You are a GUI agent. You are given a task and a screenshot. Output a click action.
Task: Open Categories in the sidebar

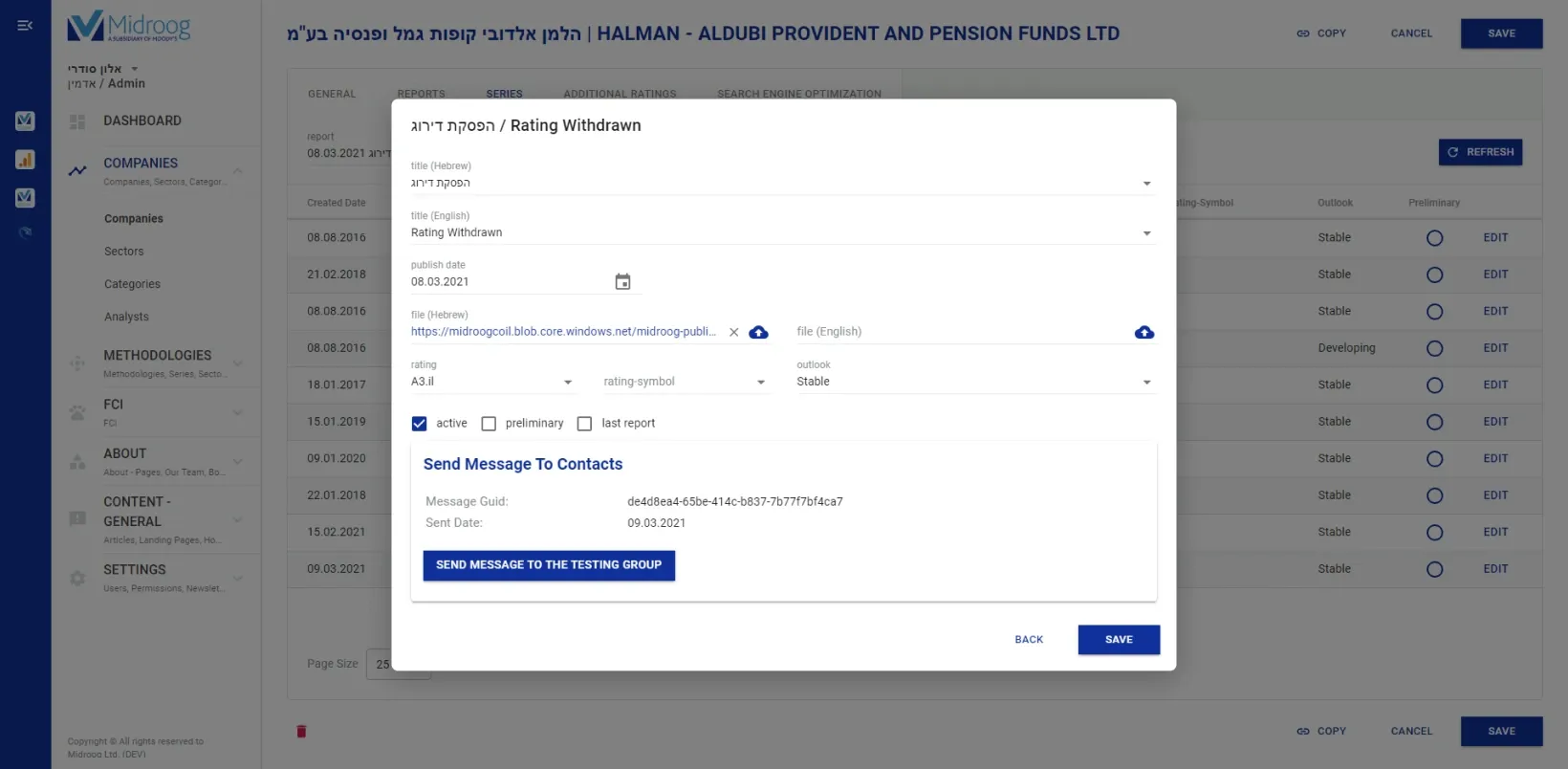point(132,284)
